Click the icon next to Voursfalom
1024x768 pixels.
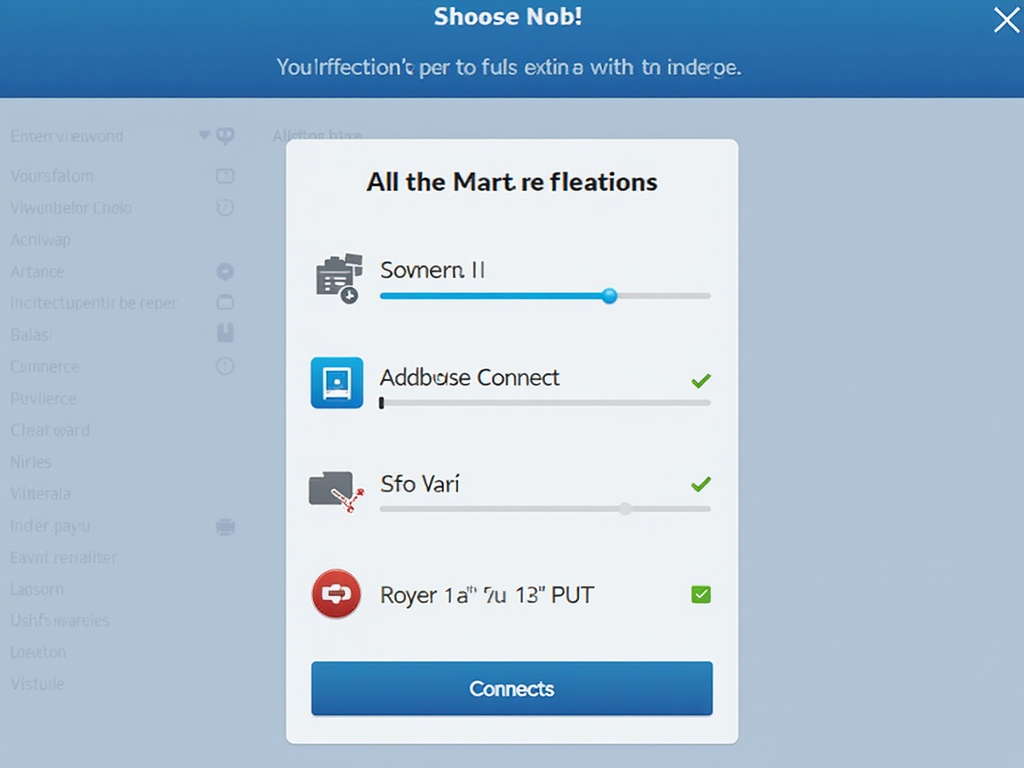[x=225, y=176]
